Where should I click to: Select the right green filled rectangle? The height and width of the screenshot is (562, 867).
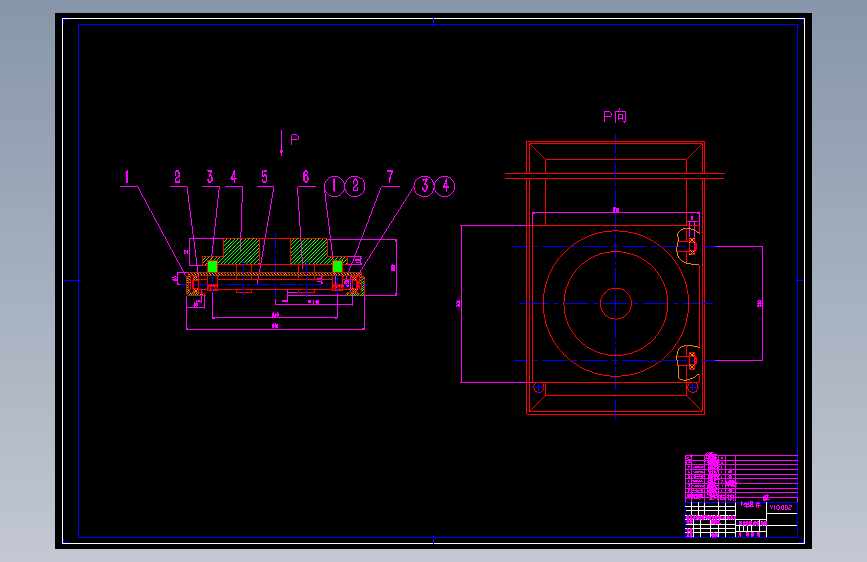click(x=337, y=267)
